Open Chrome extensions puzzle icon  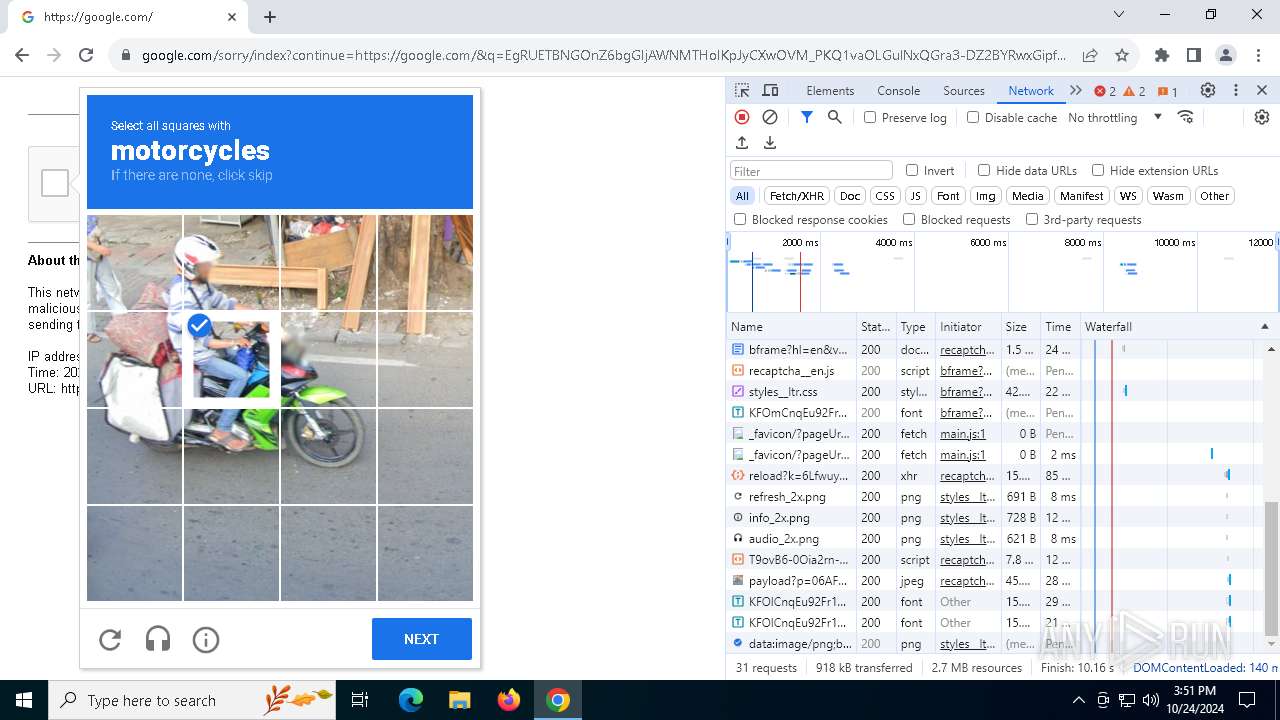click(1162, 56)
